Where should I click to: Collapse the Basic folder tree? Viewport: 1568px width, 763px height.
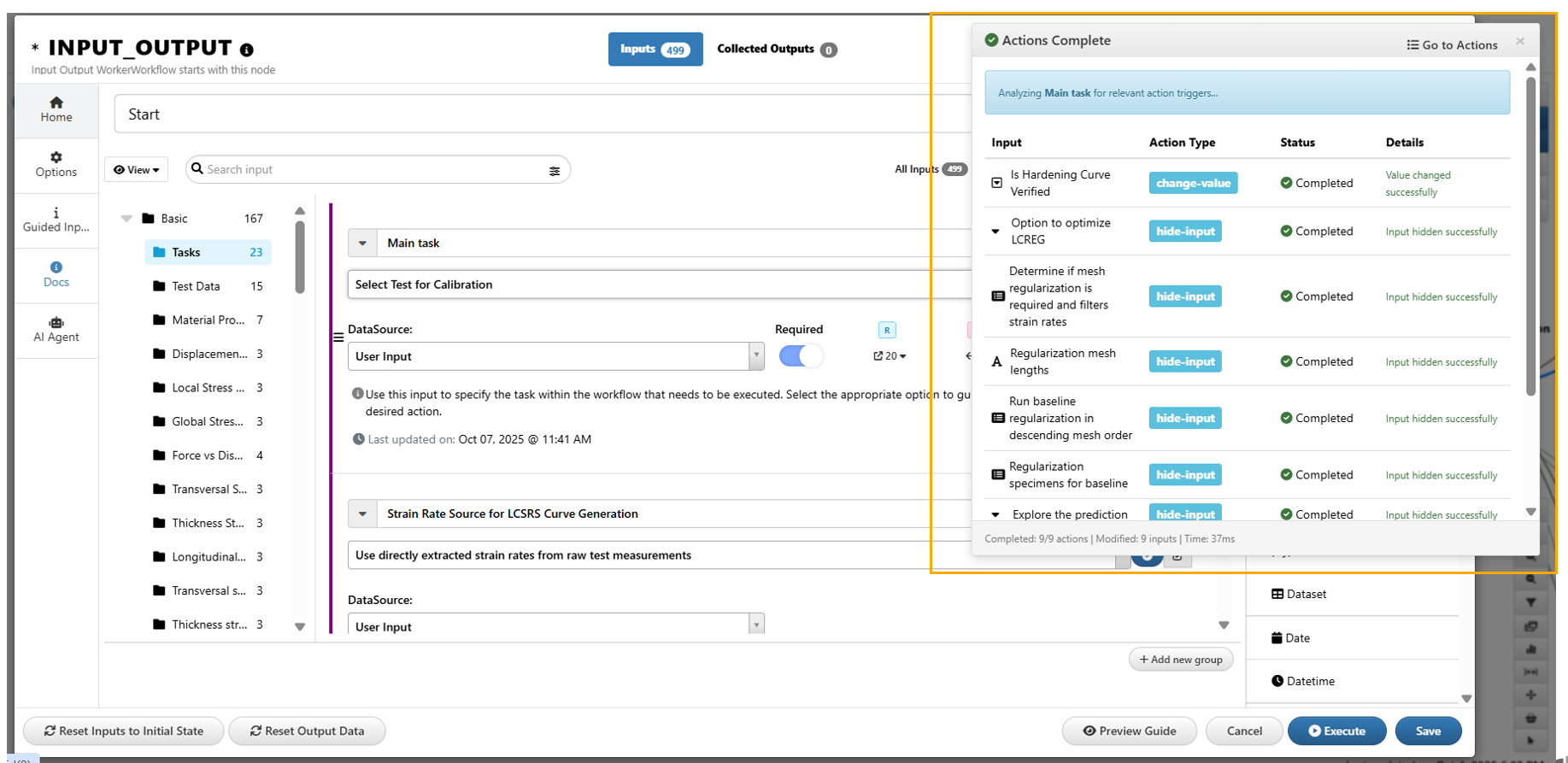click(126, 219)
